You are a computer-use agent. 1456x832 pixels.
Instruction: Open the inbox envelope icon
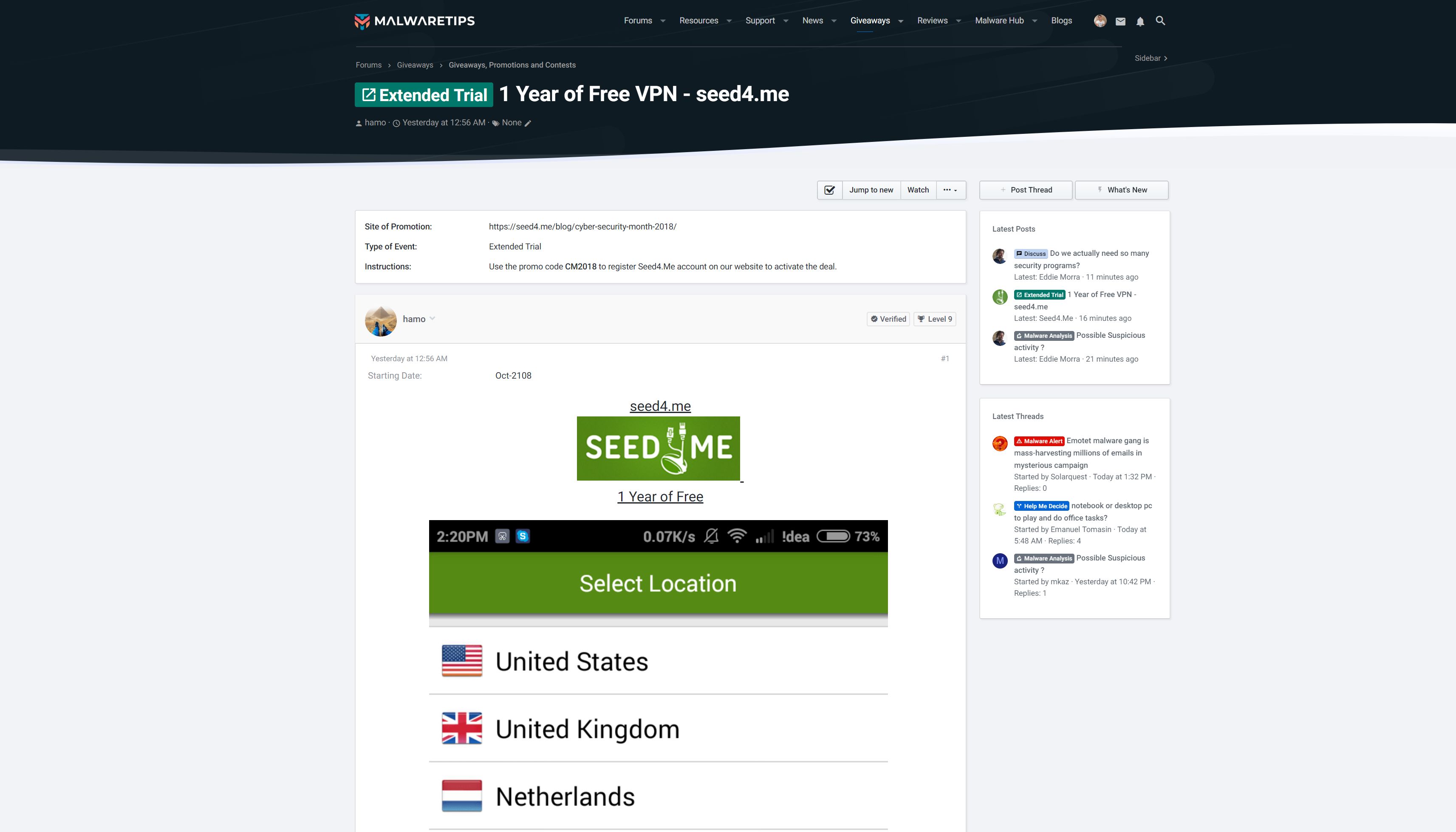pos(1120,22)
